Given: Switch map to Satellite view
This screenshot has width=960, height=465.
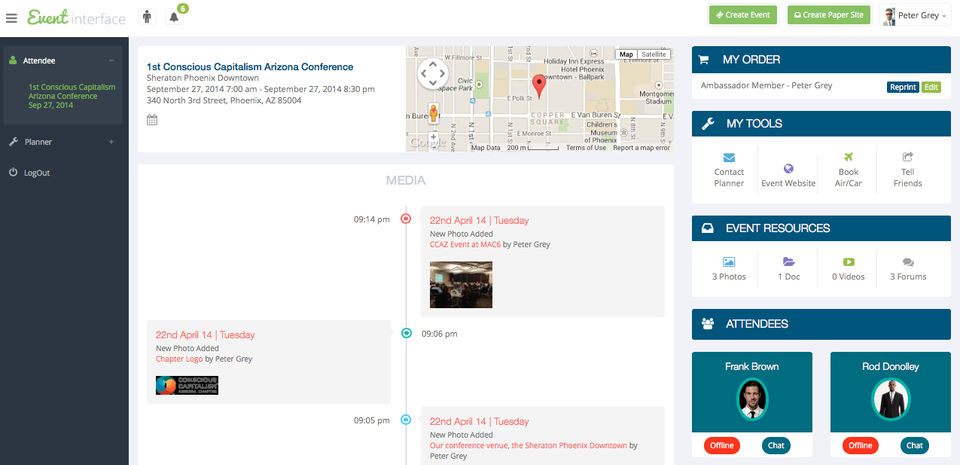Looking at the screenshot, I should (x=653, y=54).
